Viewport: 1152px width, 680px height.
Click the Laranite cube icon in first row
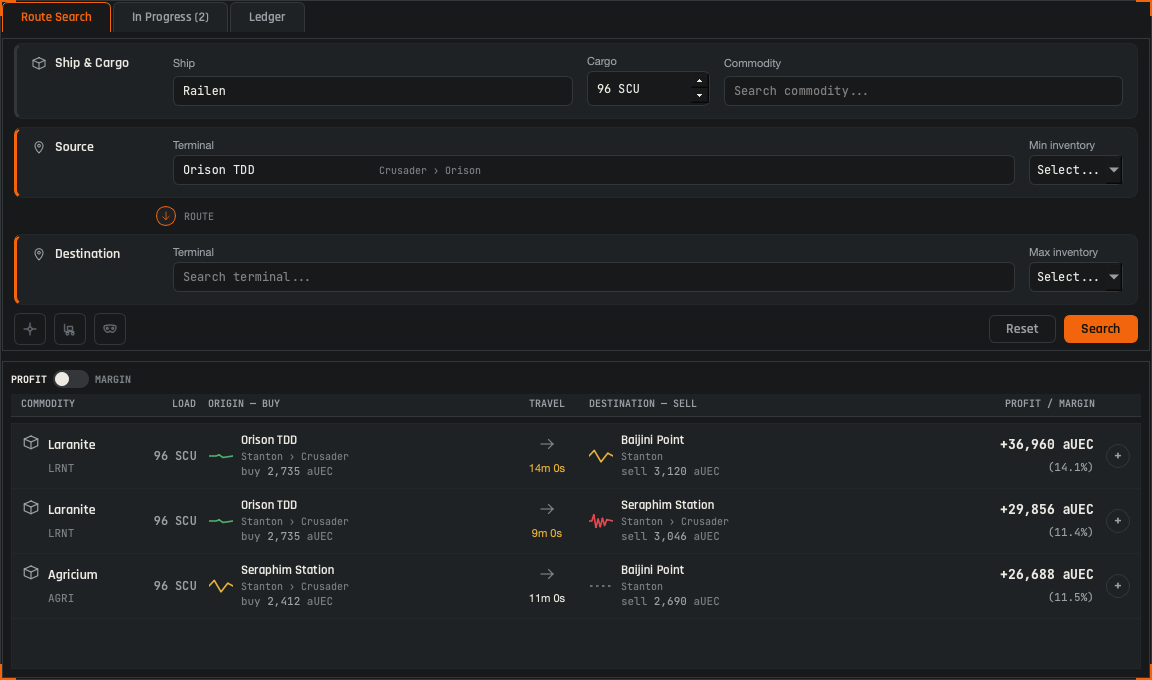(31, 442)
